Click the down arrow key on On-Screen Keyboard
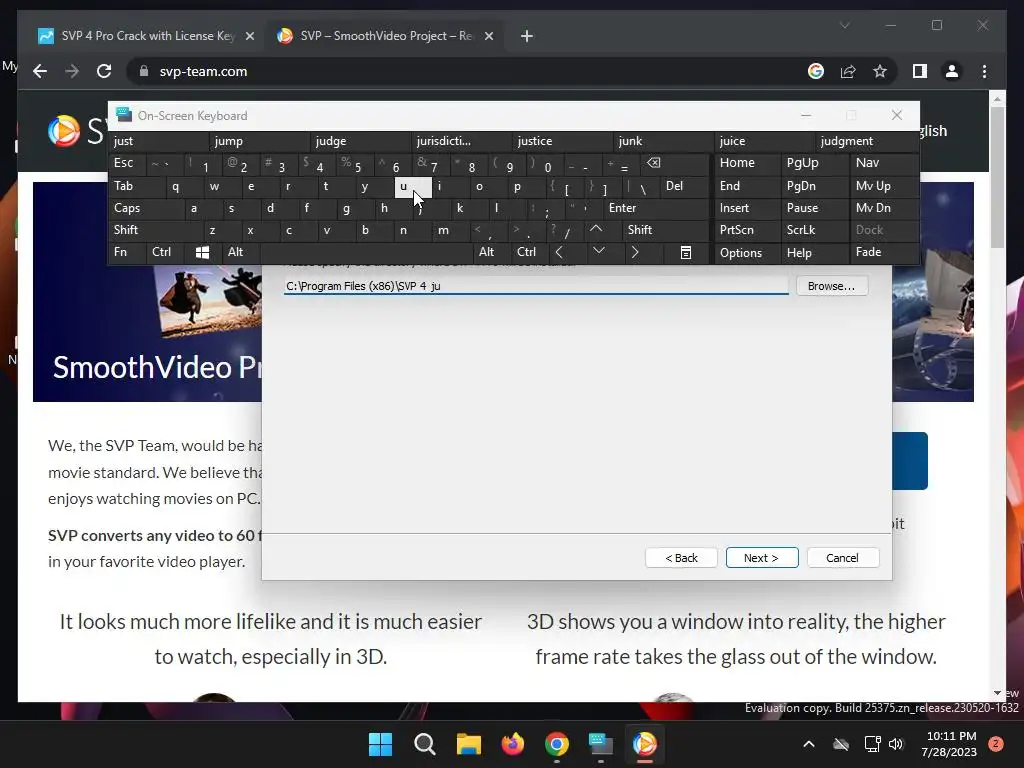Screen dimensions: 1024x768 point(598,252)
